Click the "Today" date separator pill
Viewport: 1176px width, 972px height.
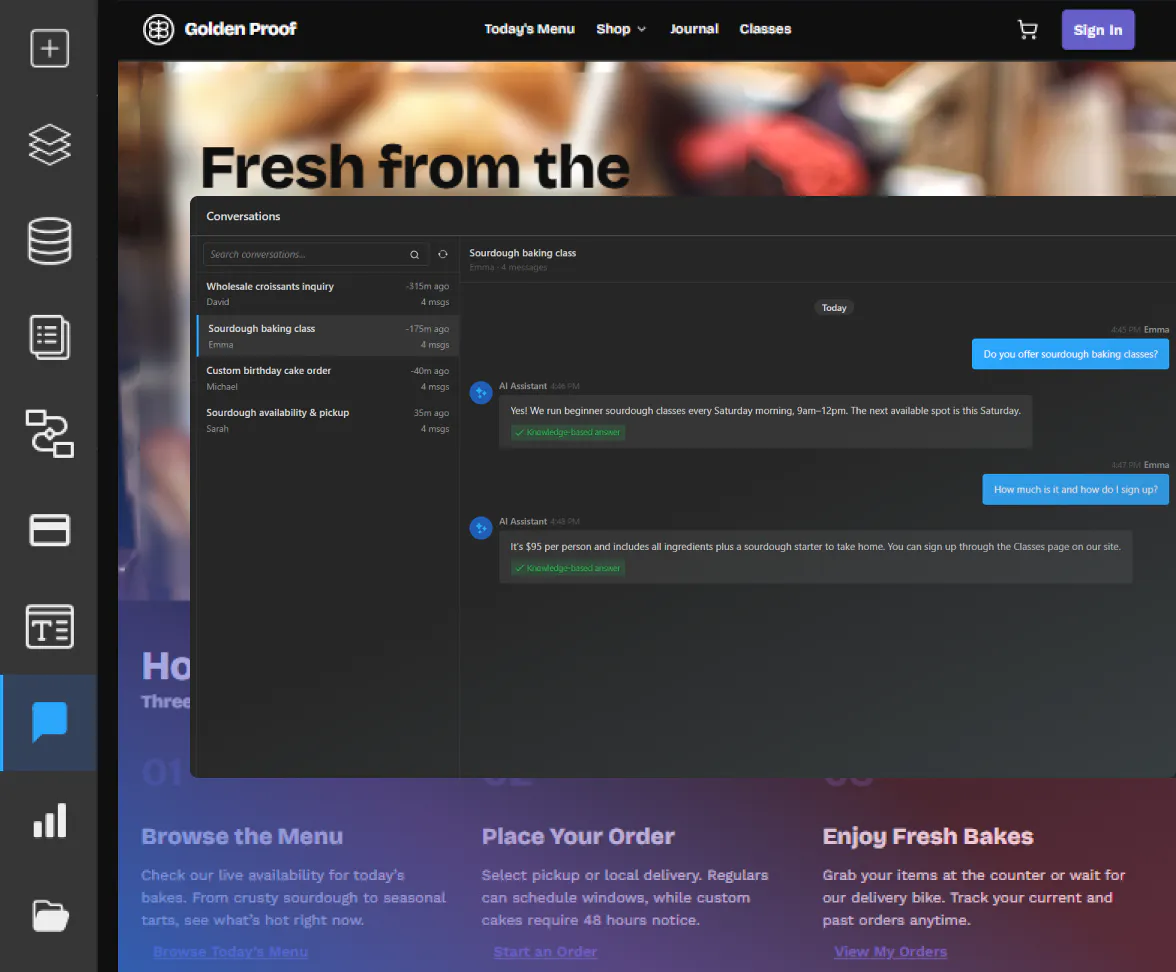click(834, 308)
